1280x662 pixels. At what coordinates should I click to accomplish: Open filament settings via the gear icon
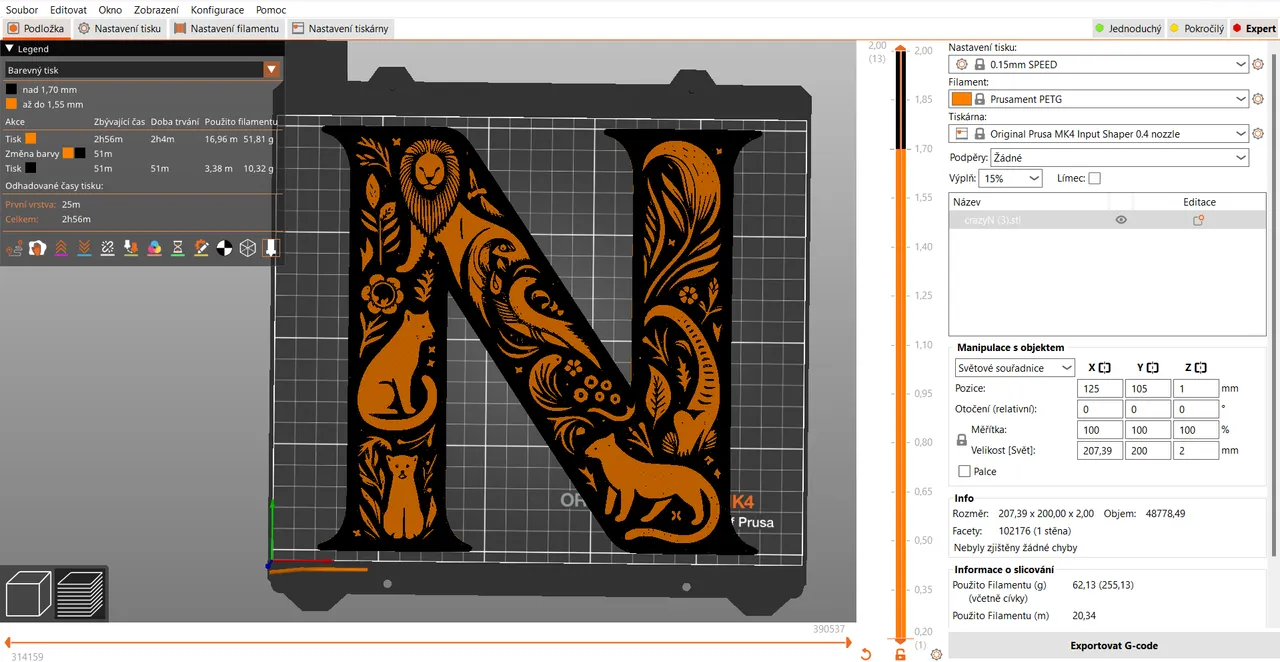point(1257,99)
